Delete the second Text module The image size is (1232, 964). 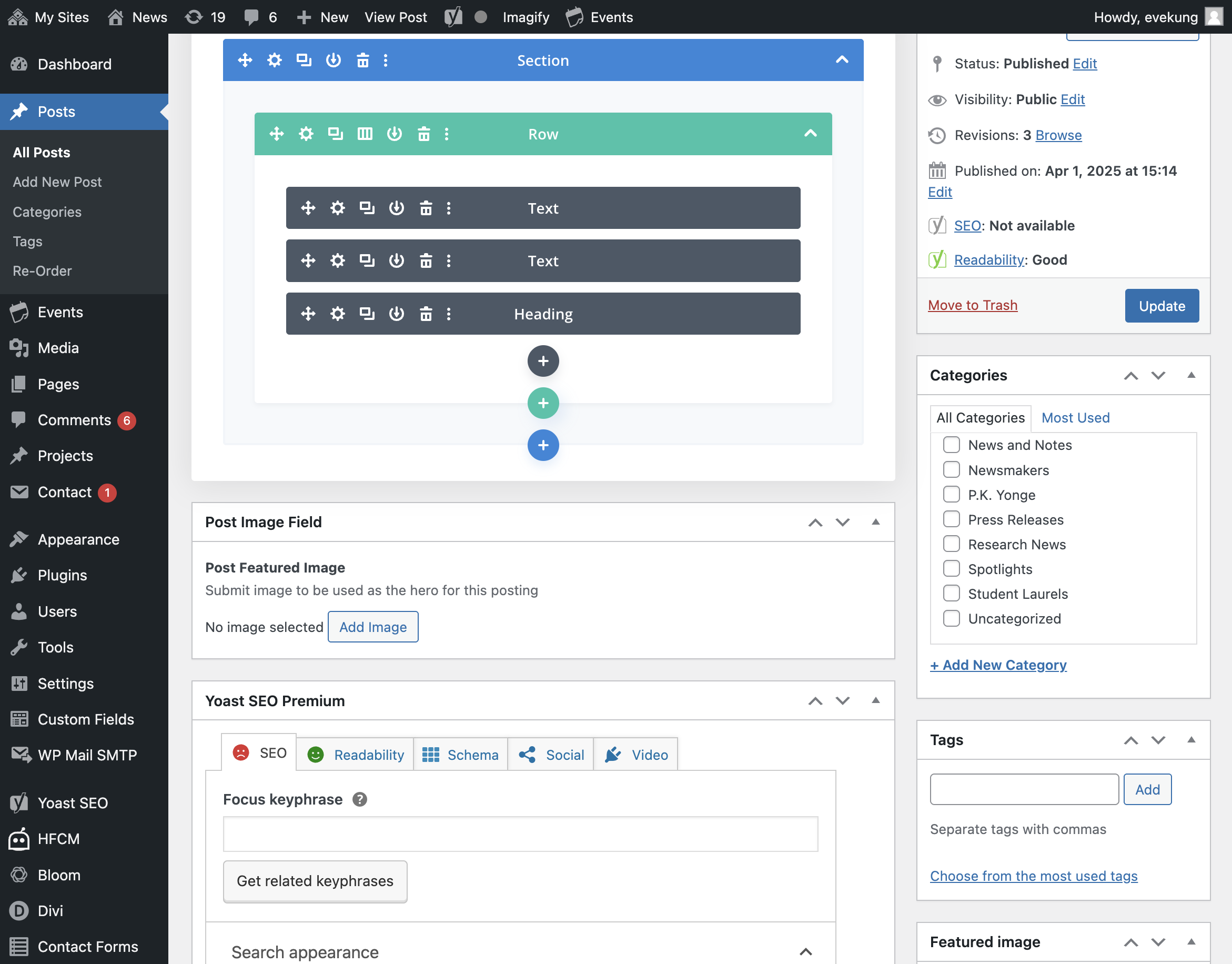(x=426, y=261)
